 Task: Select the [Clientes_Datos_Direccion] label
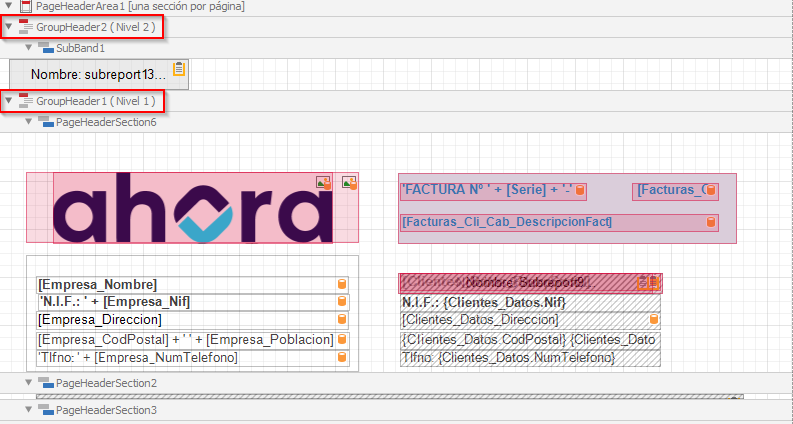click(x=531, y=320)
